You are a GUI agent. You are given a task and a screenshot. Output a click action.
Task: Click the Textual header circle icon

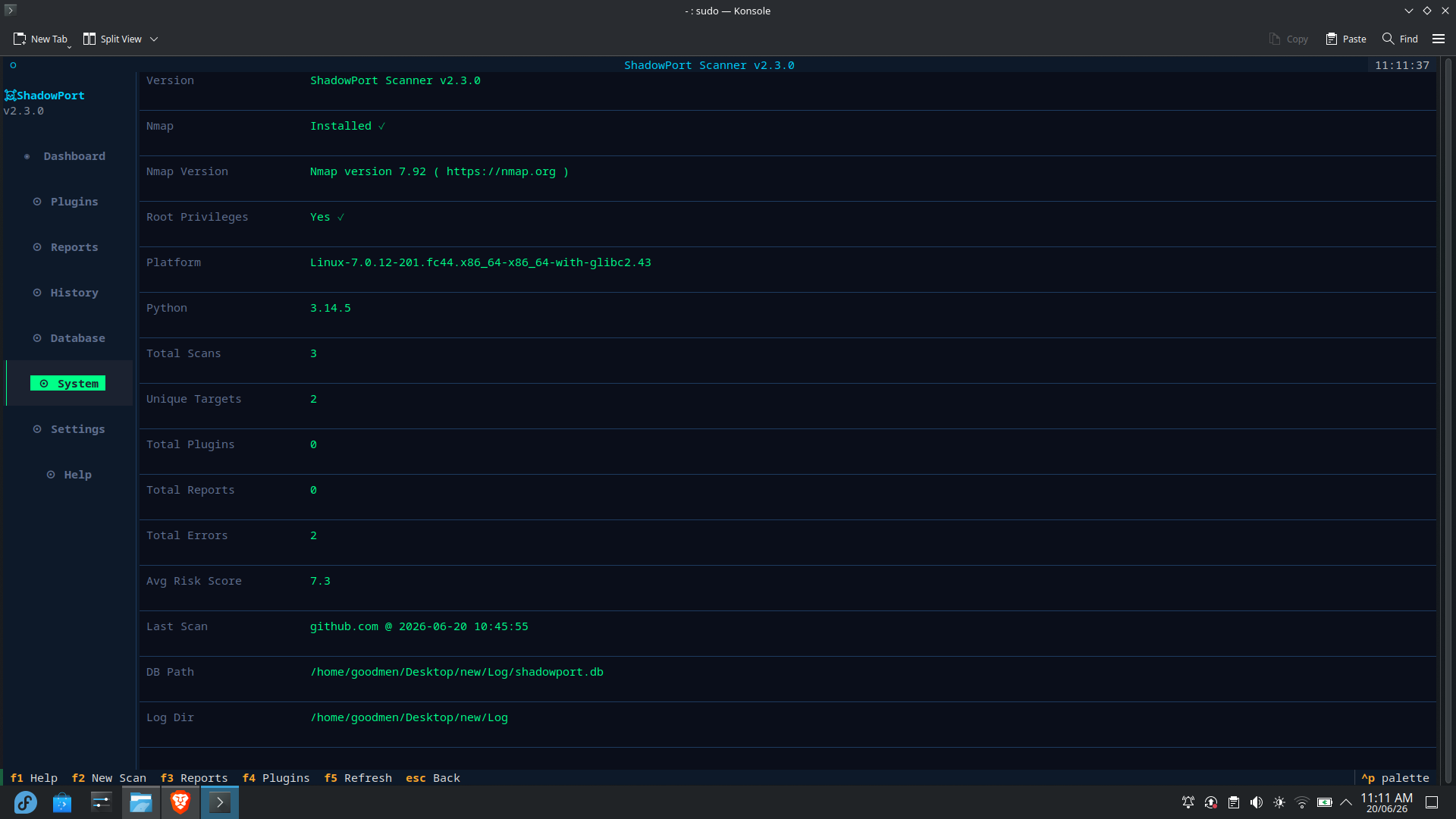click(13, 65)
